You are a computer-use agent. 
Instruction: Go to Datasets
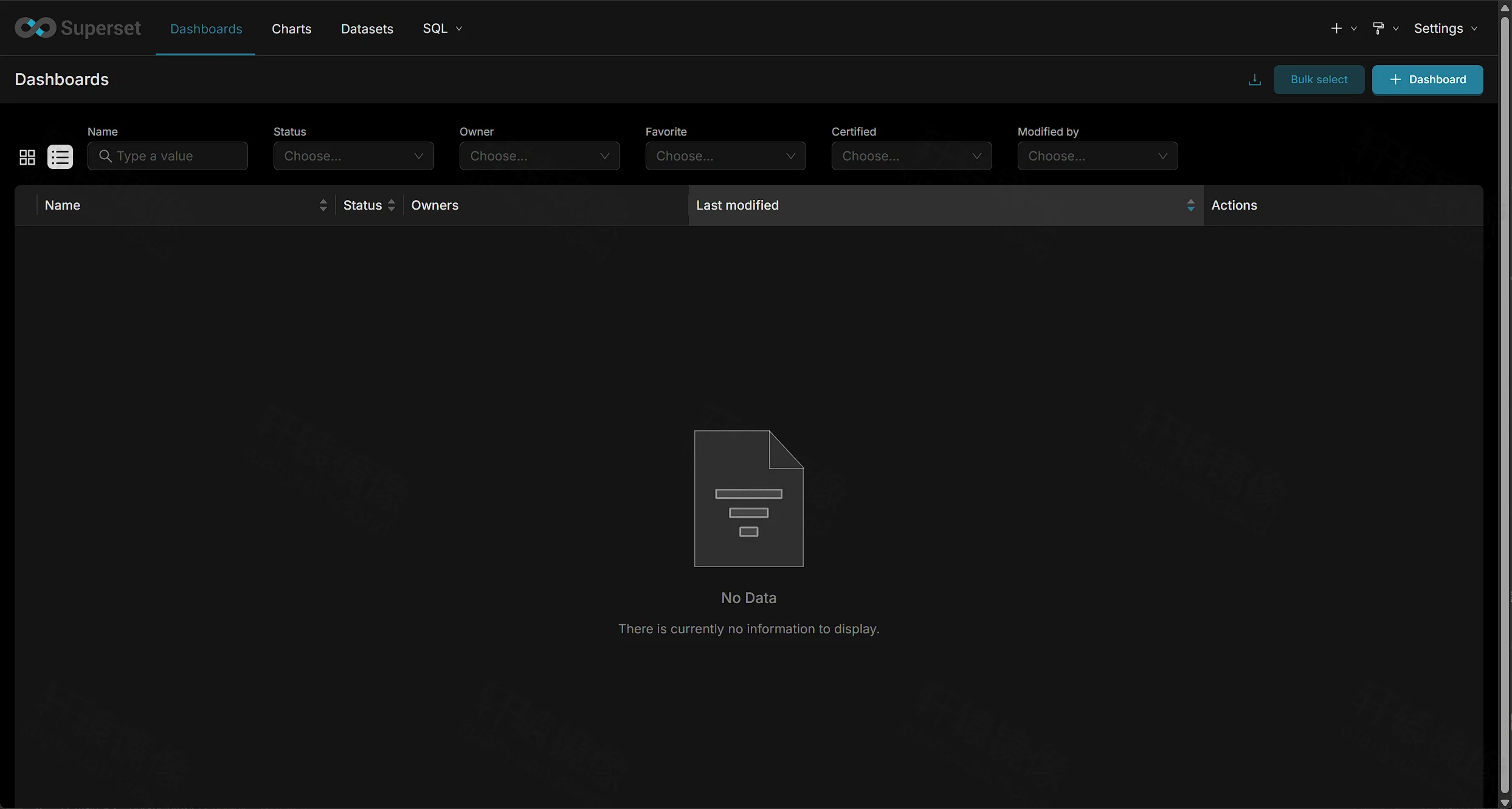click(367, 29)
